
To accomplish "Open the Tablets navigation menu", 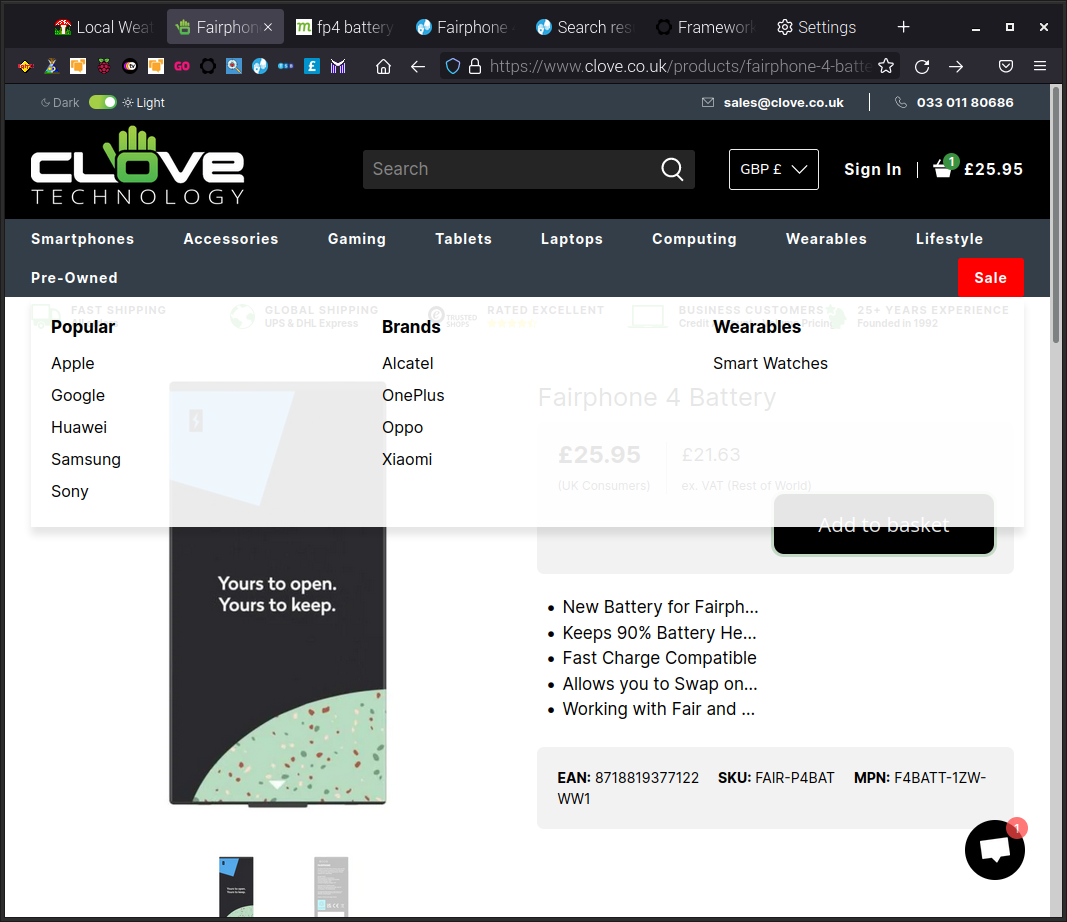I will tap(463, 239).
